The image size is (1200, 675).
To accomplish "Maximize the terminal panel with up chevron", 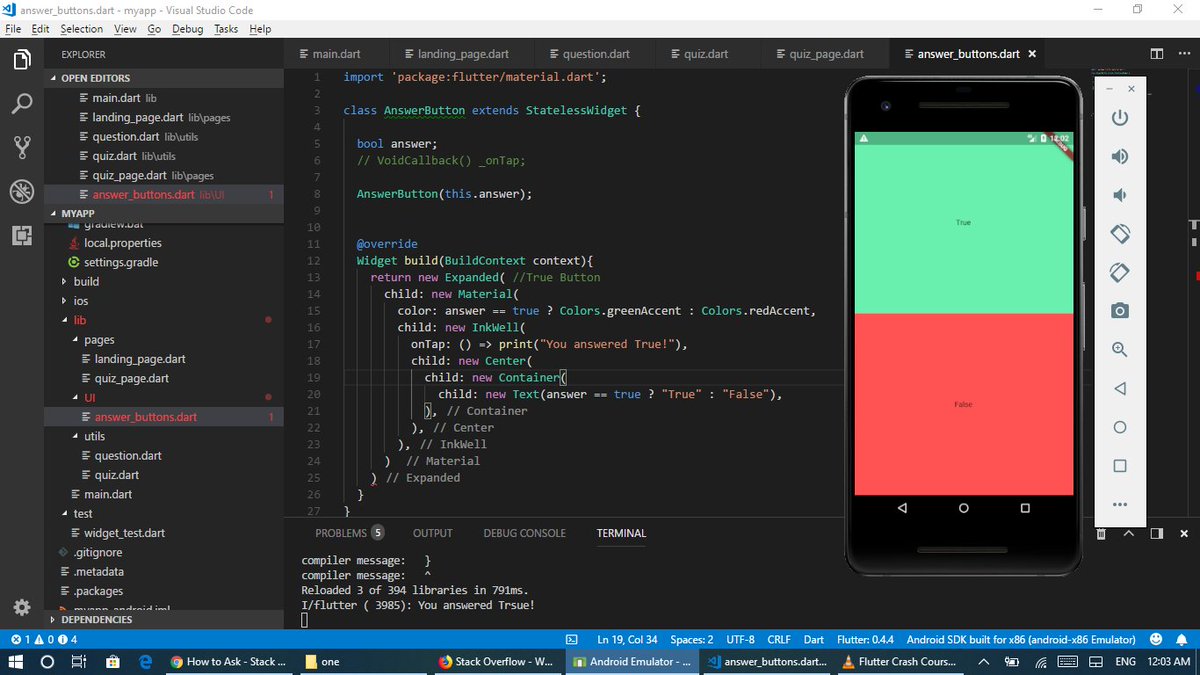I will tap(1129, 534).
